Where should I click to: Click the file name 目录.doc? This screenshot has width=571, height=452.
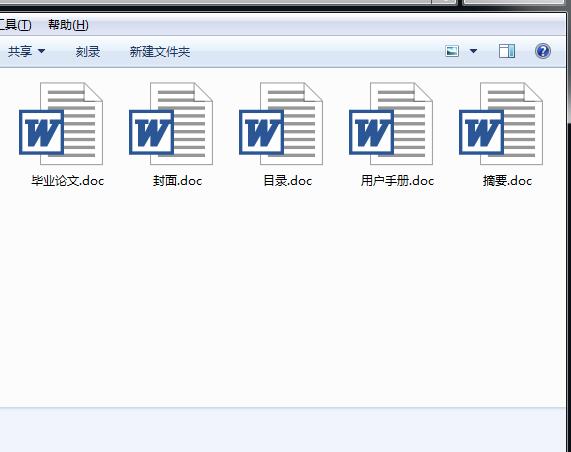pos(288,180)
